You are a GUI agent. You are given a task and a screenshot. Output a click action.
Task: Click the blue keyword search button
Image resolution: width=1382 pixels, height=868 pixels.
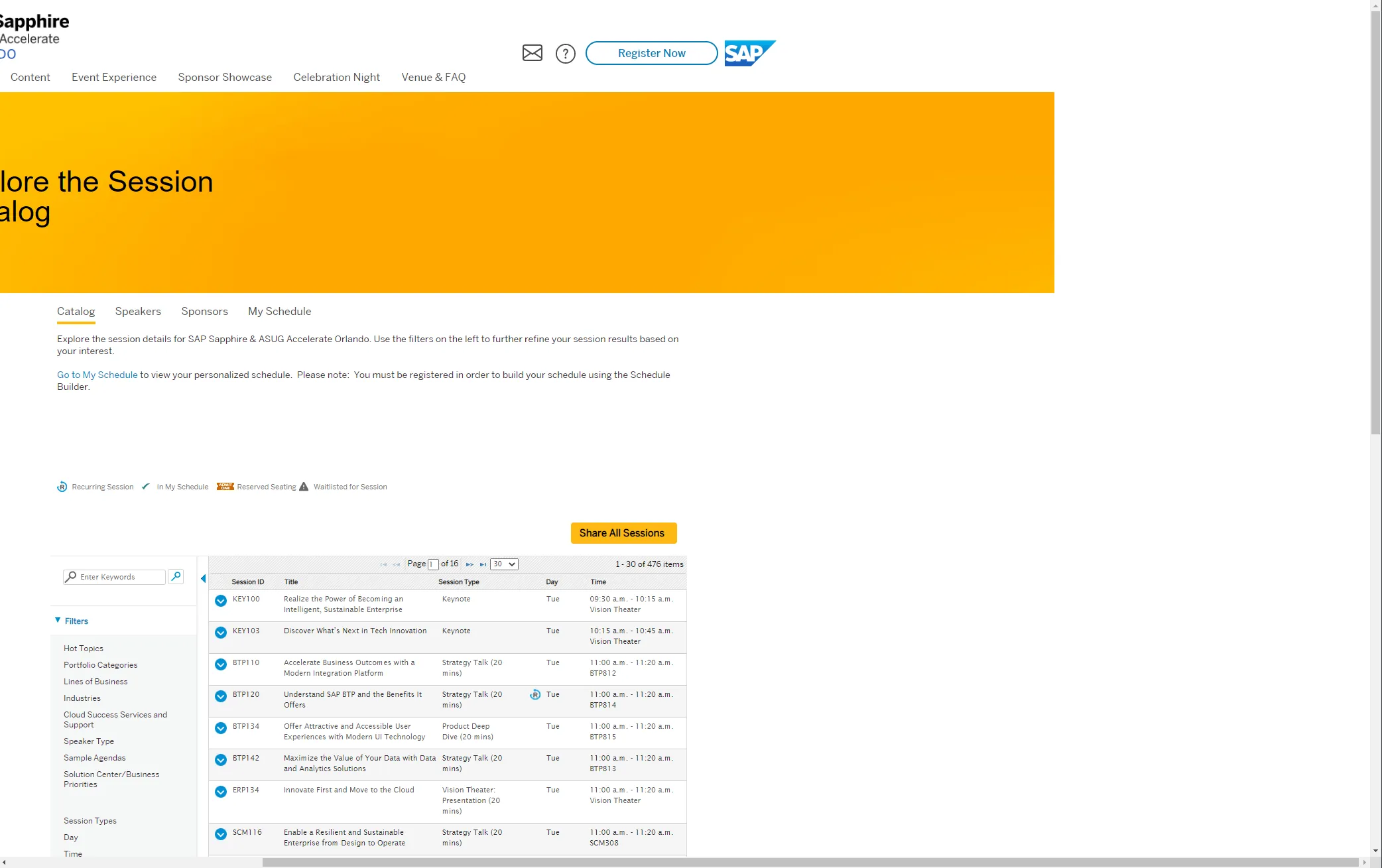176,576
